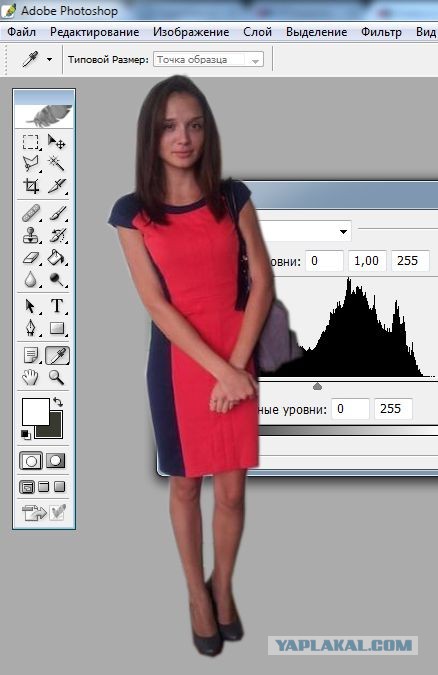438x675 pixels.
Task: Switch to Standard editing mode
Action: [31, 461]
